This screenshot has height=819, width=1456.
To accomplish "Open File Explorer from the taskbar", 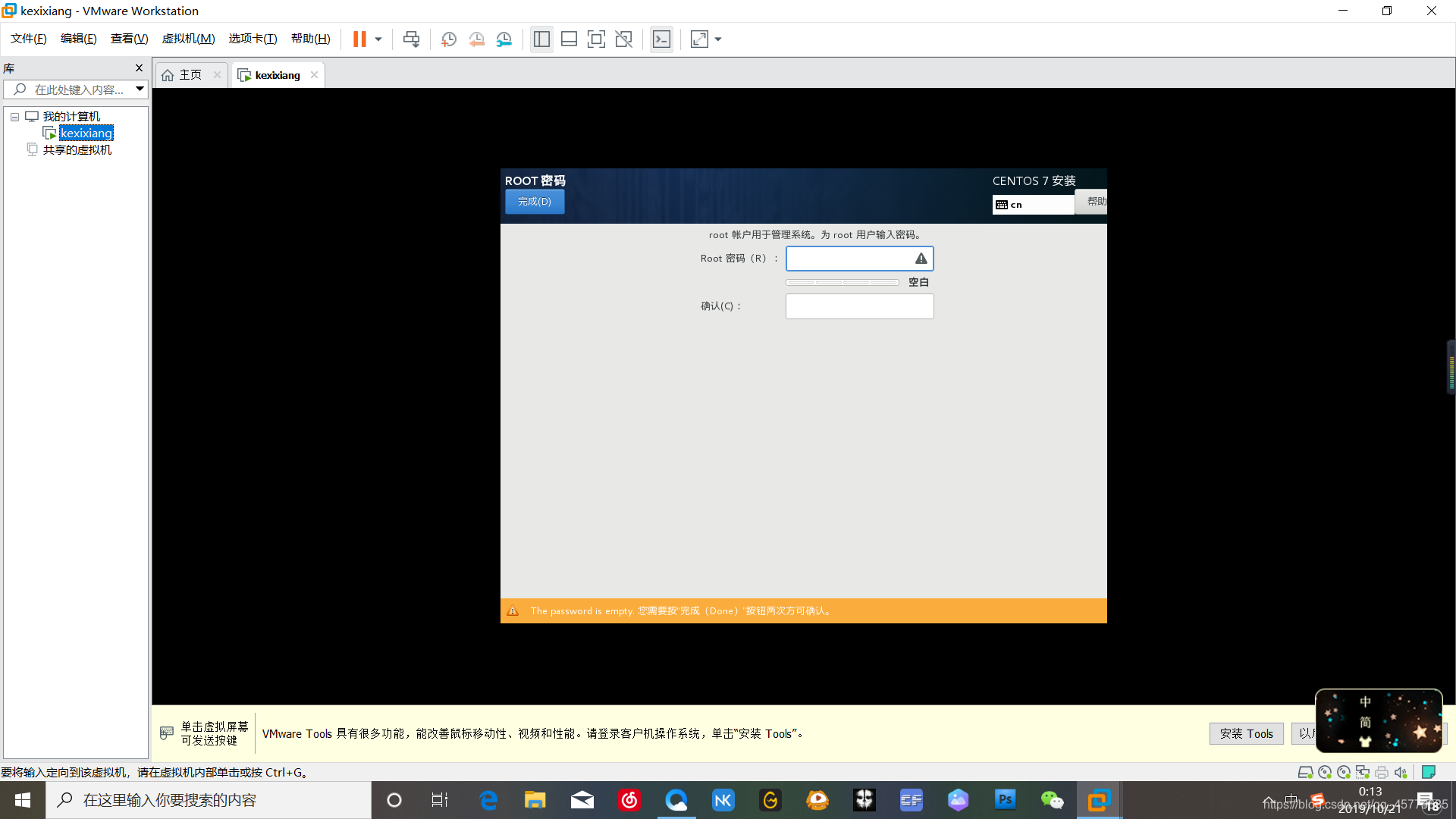I will tap(535, 800).
